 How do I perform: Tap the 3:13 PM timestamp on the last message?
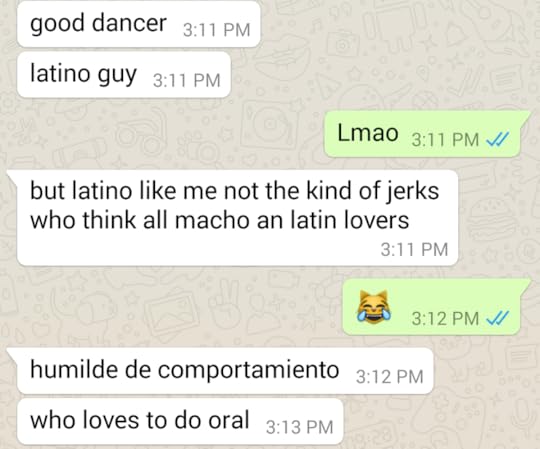point(300,427)
